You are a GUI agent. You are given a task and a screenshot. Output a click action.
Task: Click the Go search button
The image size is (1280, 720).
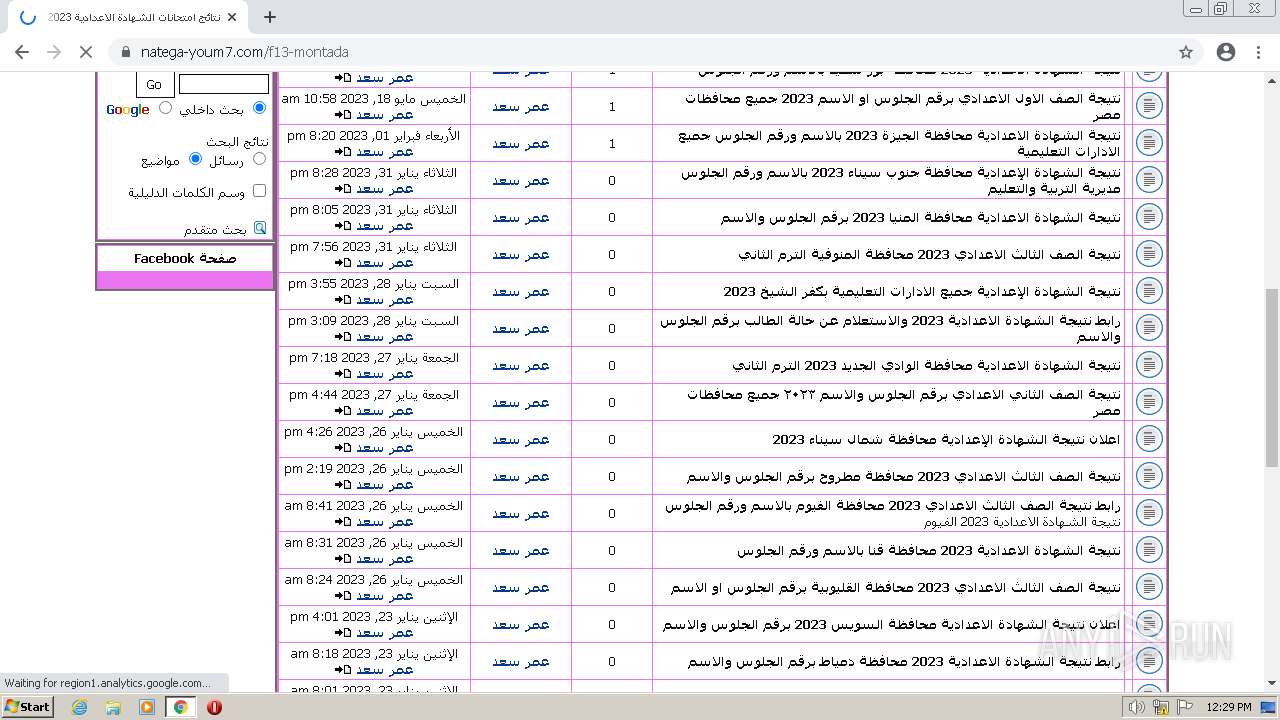pyautogui.click(x=154, y=85)
